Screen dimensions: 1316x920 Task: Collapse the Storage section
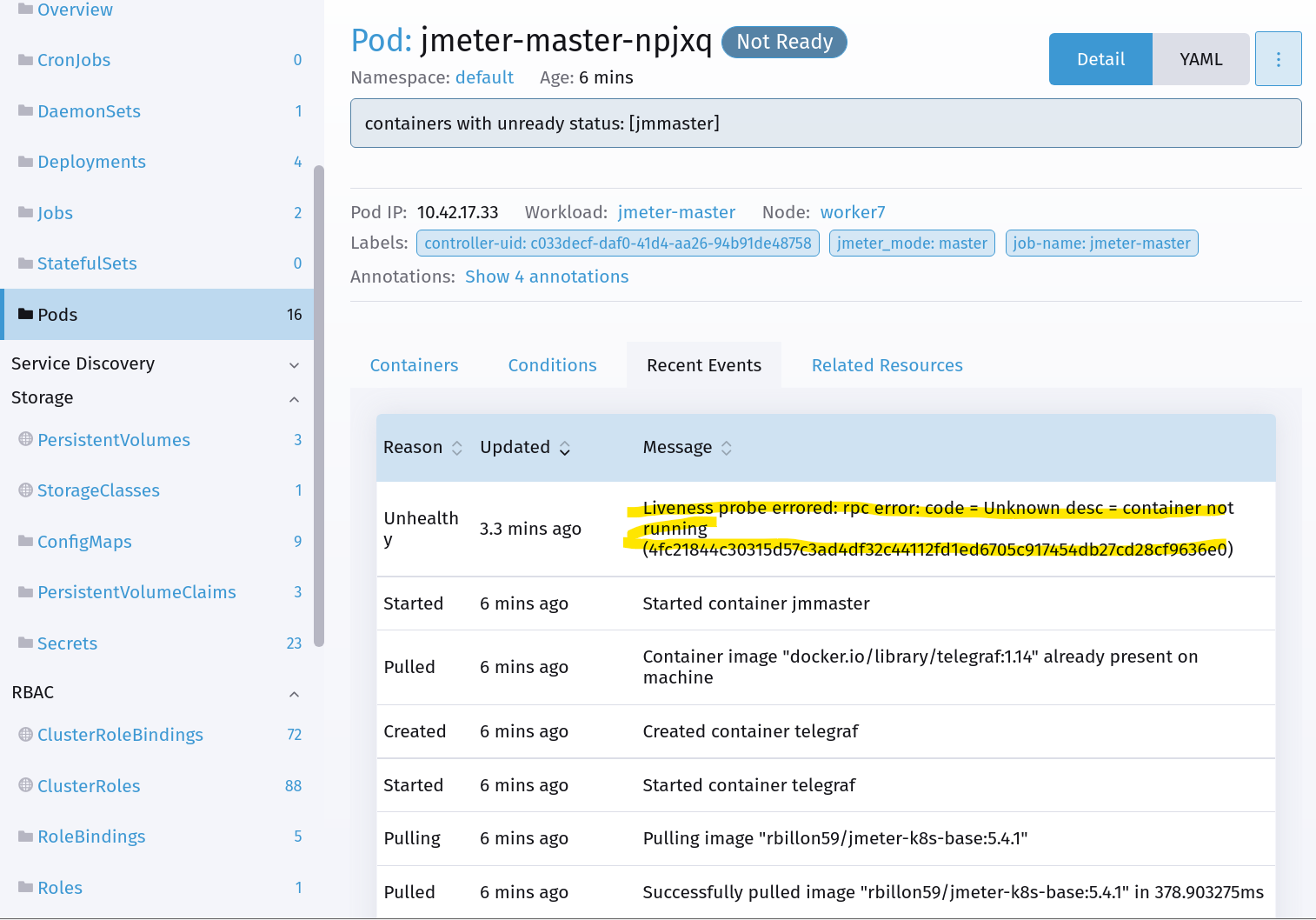click(294, 399)
